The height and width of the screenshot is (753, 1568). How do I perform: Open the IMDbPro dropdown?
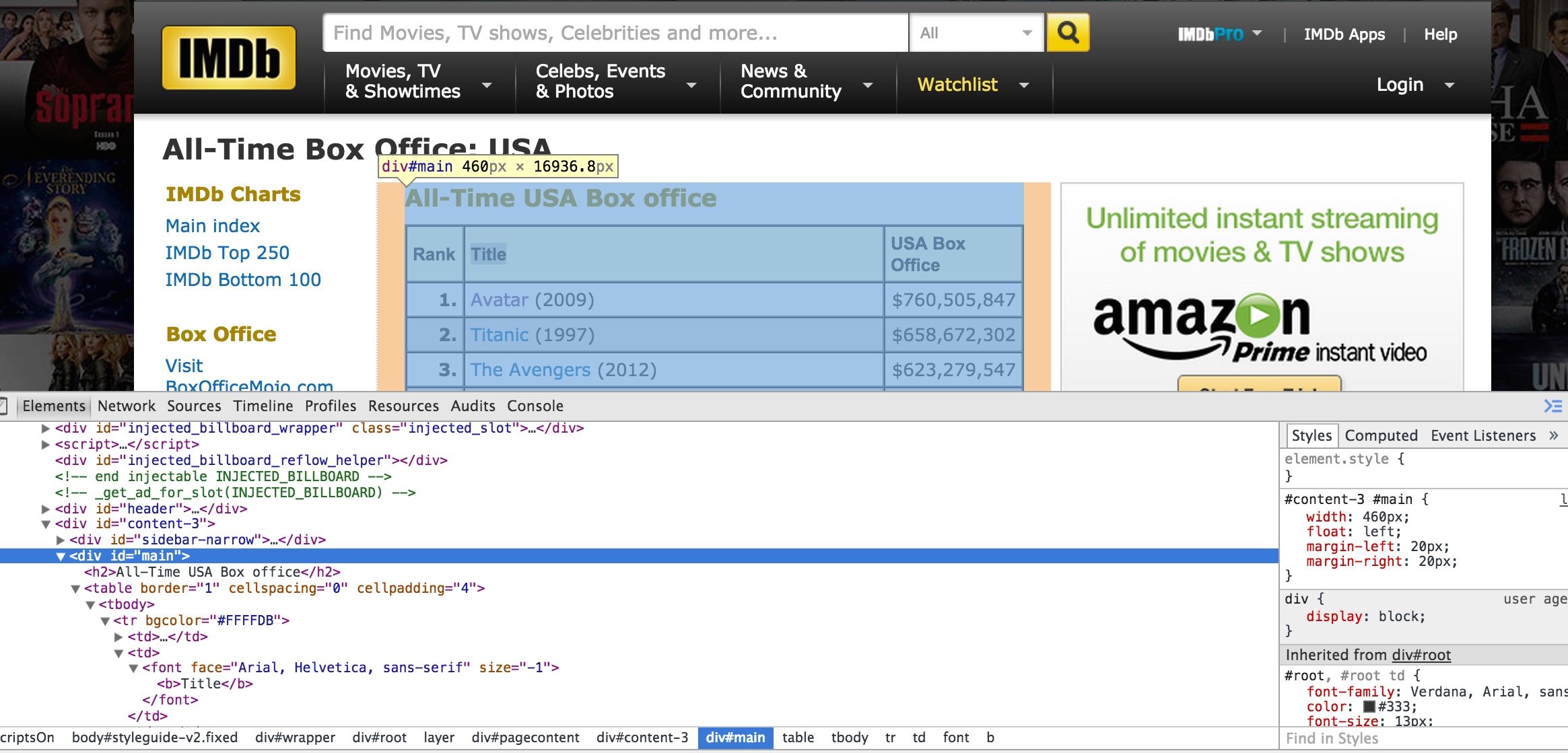(1219, 34)
